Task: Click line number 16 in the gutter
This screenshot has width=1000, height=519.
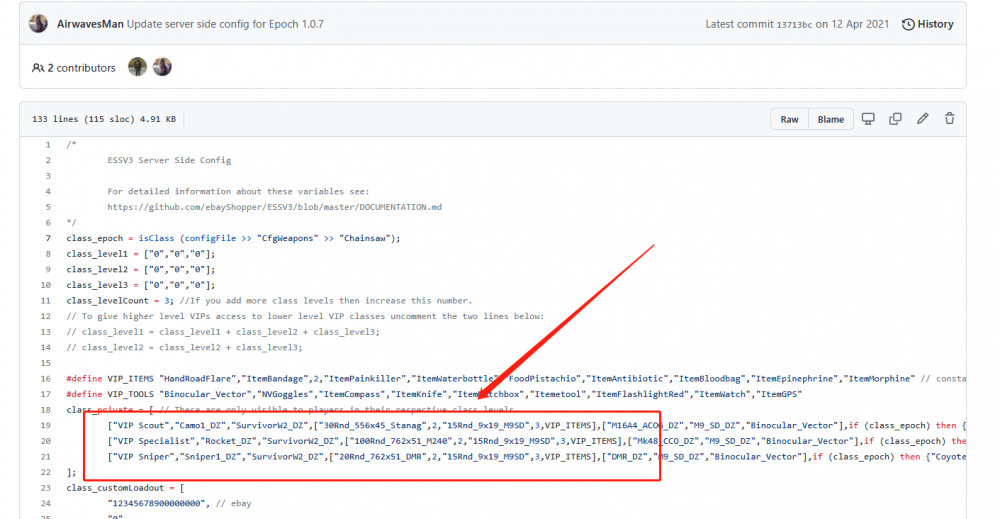Action: [x=45, y=379]
